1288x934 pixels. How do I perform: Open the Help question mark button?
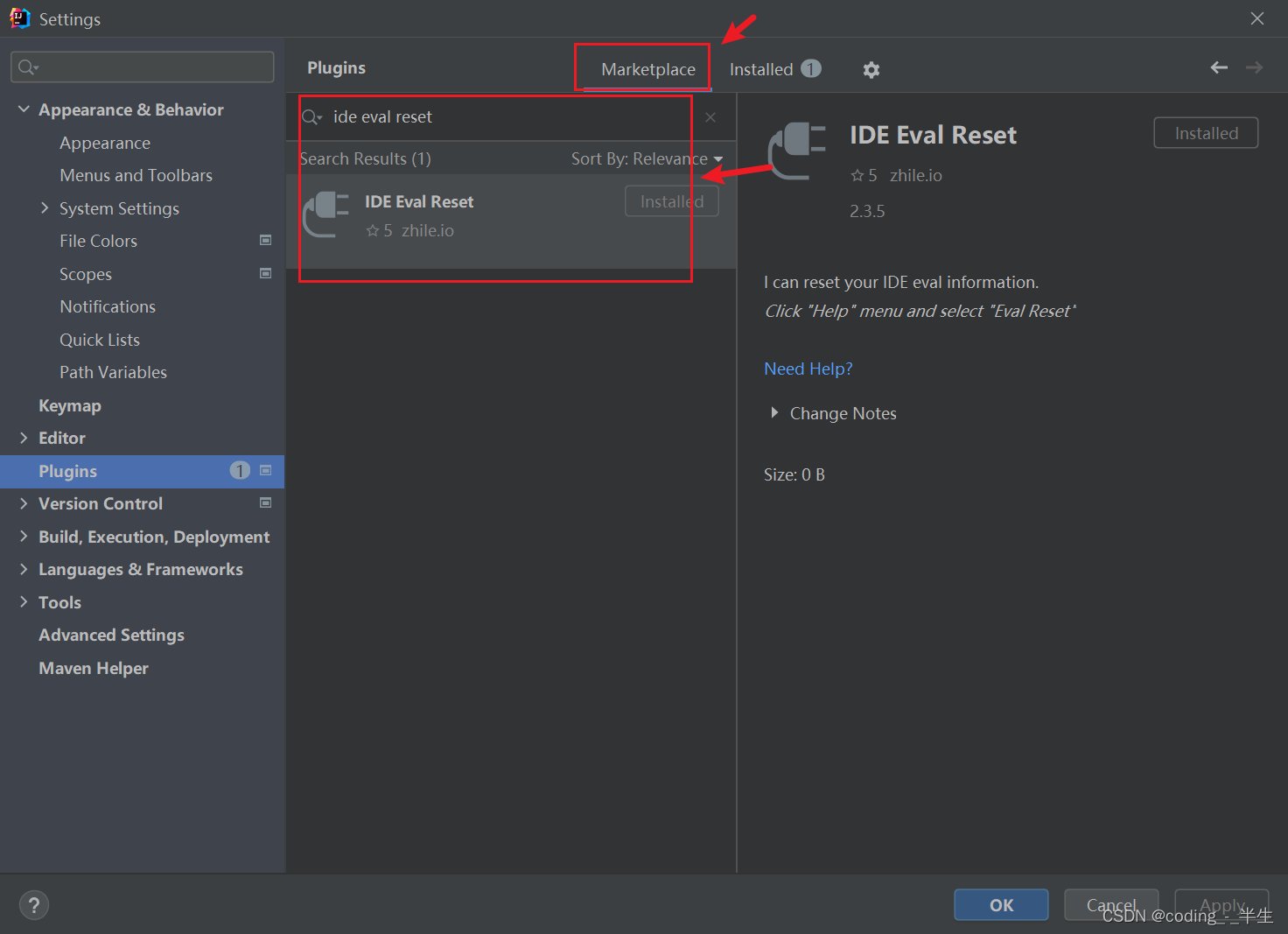pyautogui.click(x=34, y=905)
